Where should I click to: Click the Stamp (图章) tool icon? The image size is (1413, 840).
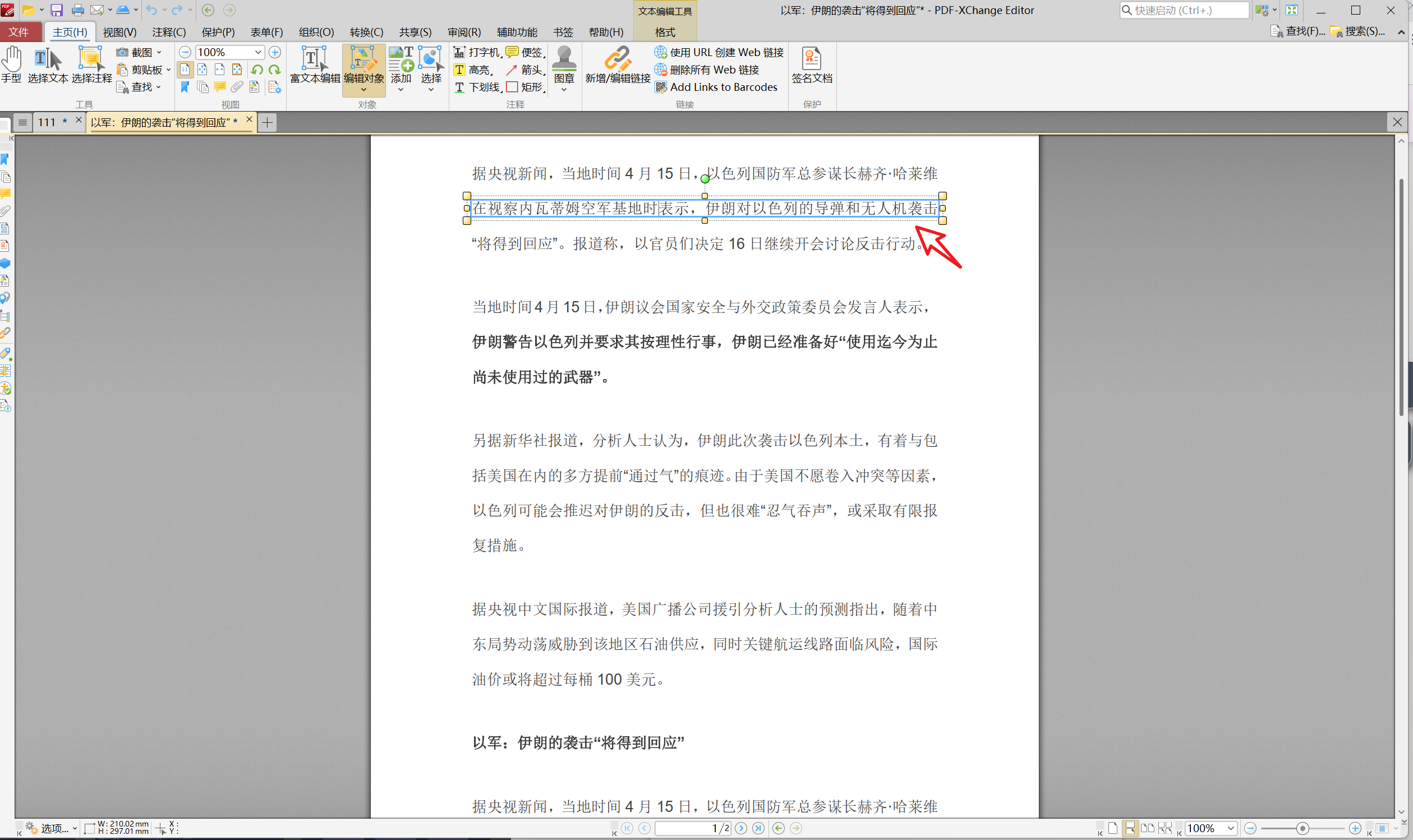click(564, 58)
